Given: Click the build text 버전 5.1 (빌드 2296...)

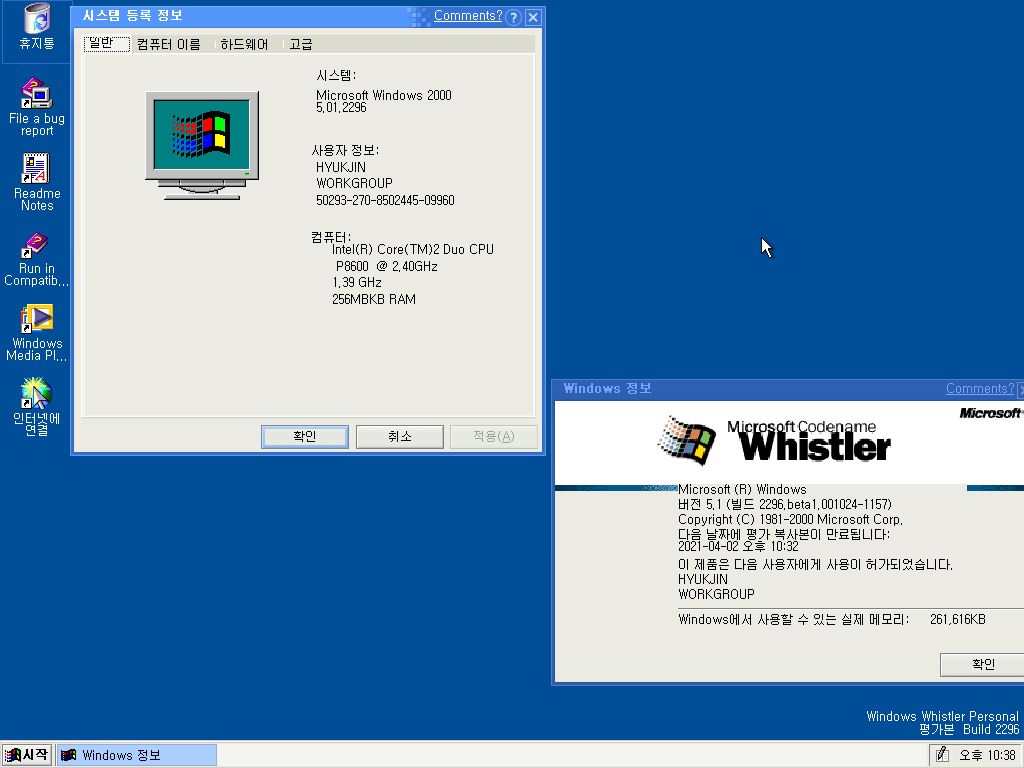Looking at the screenshot, I should point(785,504).
